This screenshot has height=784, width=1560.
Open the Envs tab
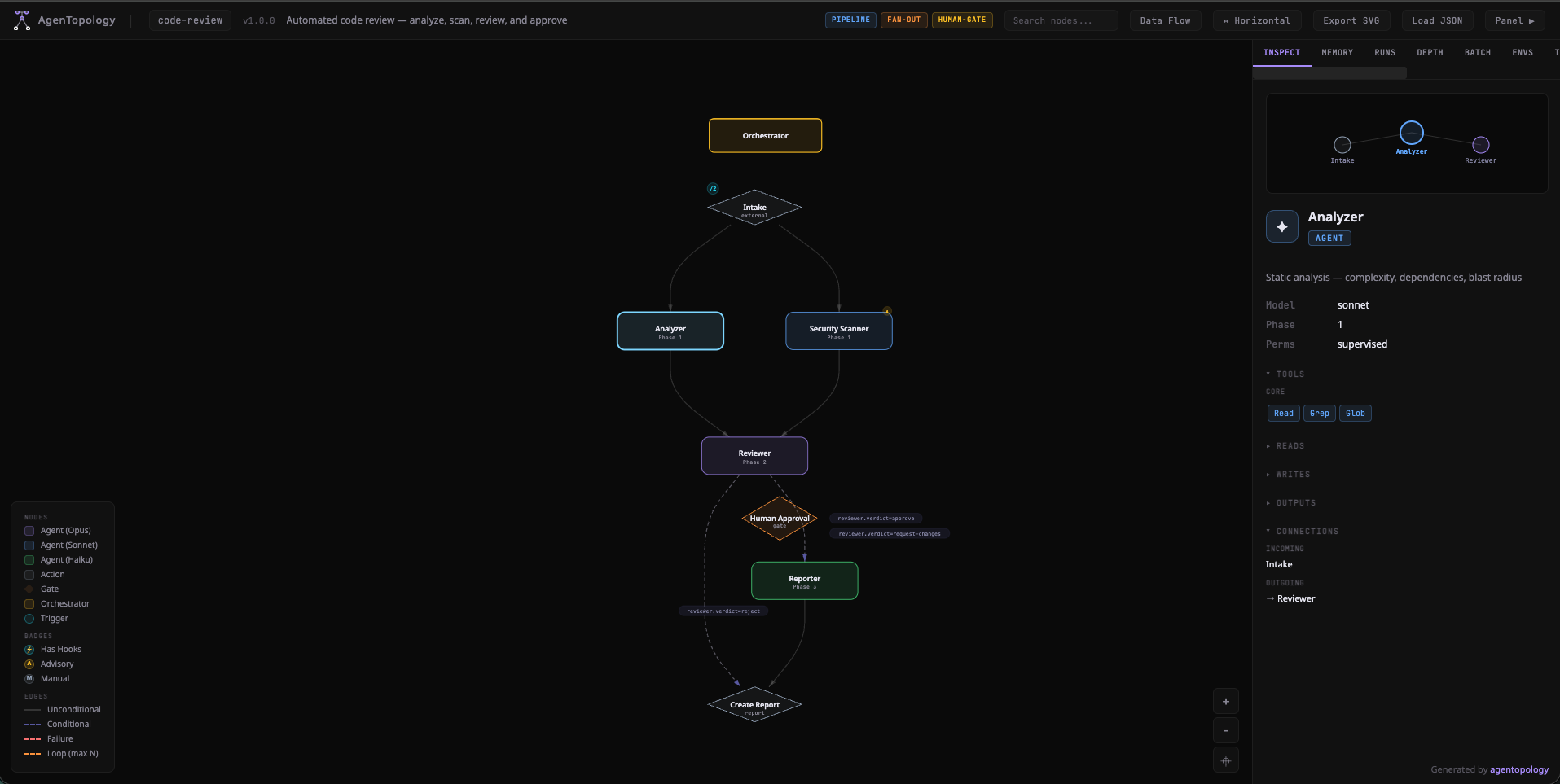1523,53
